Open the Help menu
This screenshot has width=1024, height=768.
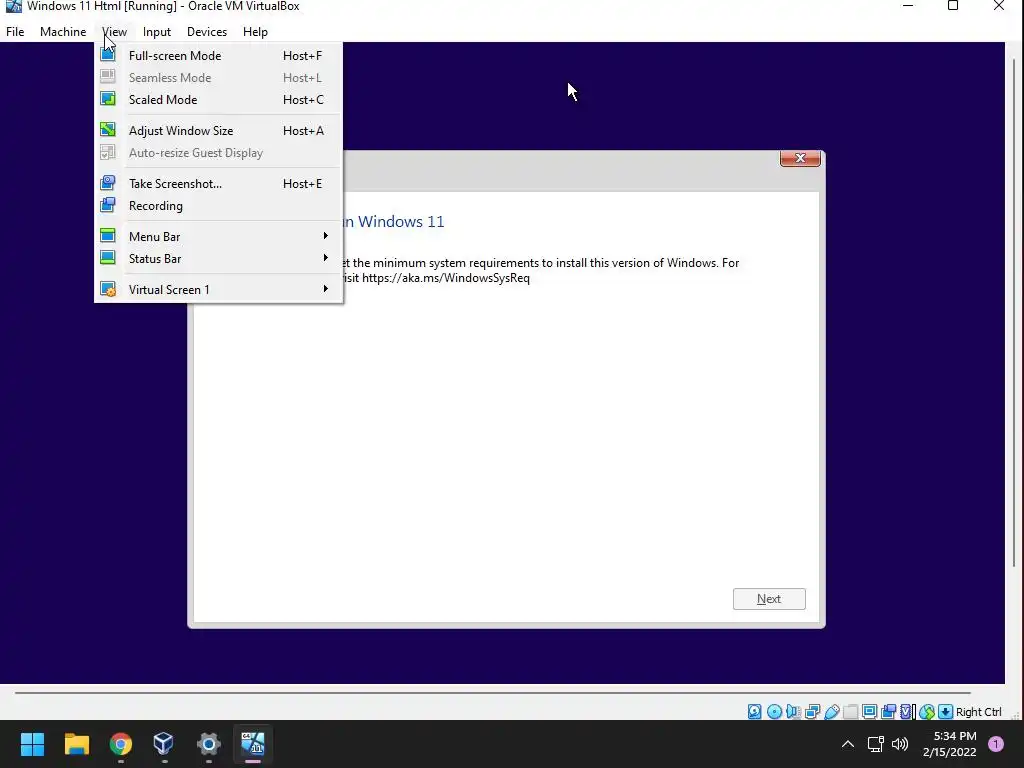tap(255, 31)
